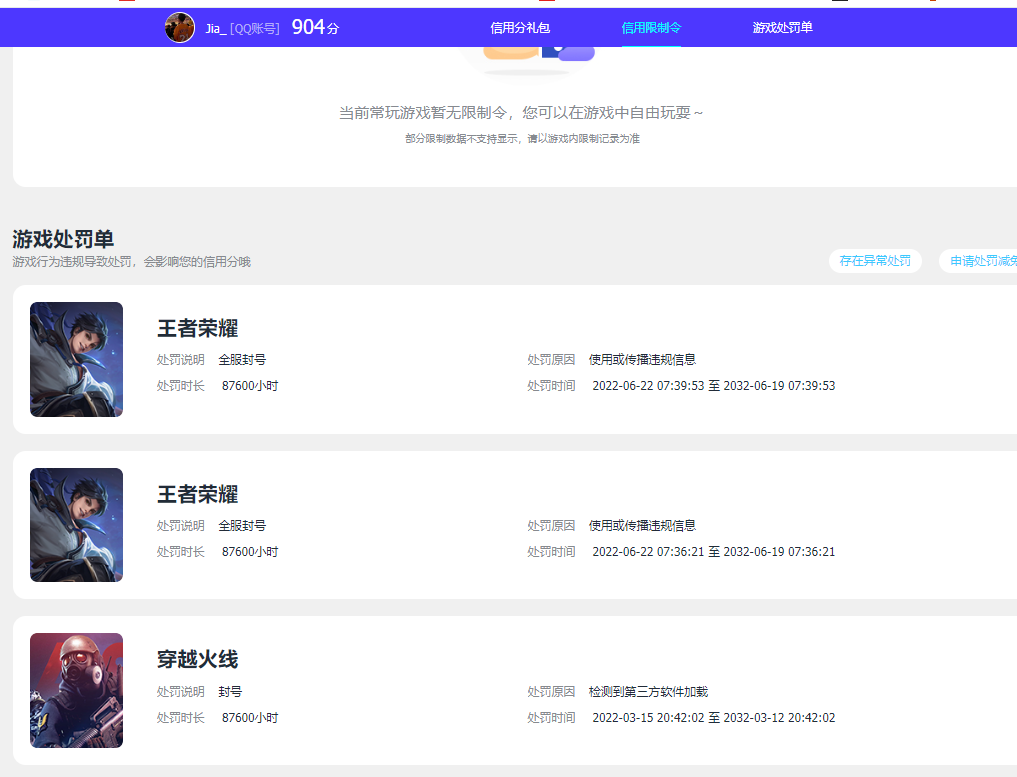The image size is (1017, 777).
Task: Click penalty time 2022-06-22 07:36:21 至 2032-06-19
Action: pos(713,552)
